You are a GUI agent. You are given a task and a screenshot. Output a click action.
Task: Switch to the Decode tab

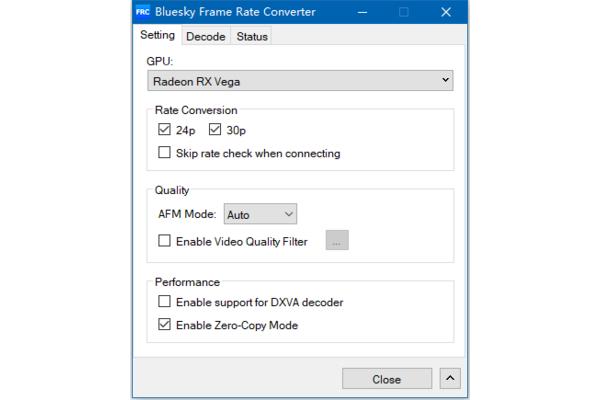[x=206, y=36]
